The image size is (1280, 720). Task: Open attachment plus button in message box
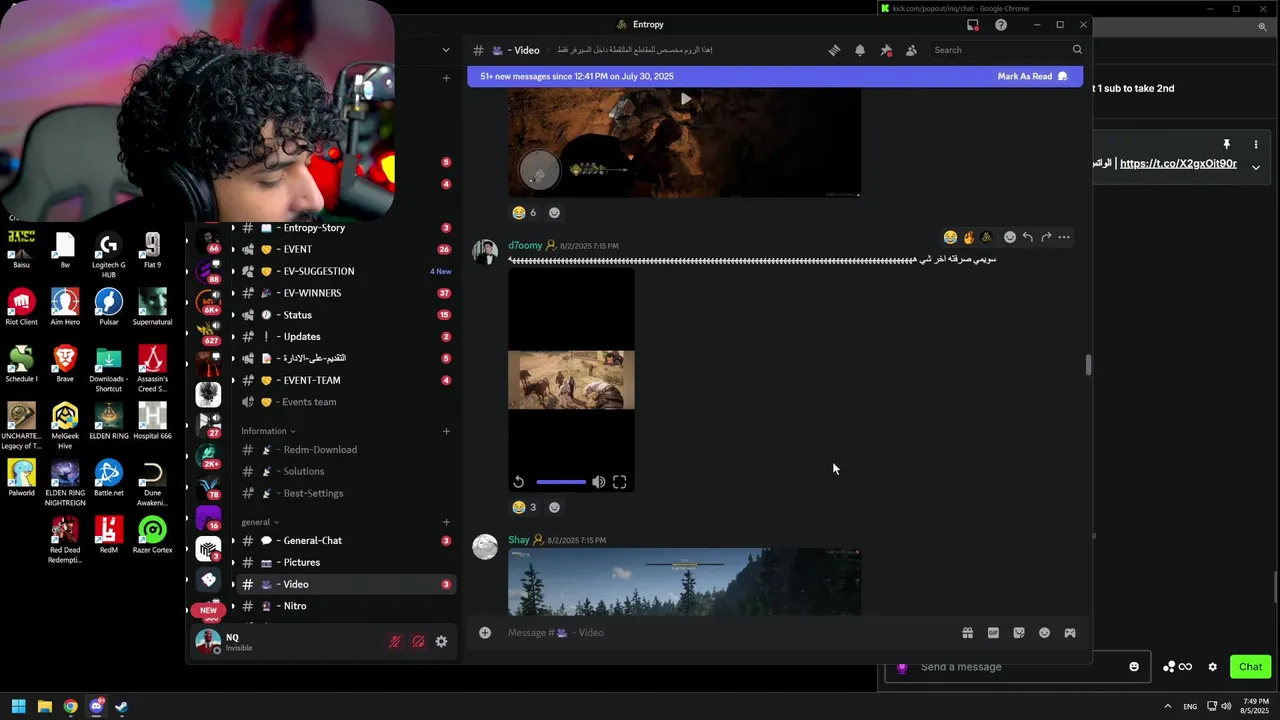pyautogui.click(x=485, y=632)
